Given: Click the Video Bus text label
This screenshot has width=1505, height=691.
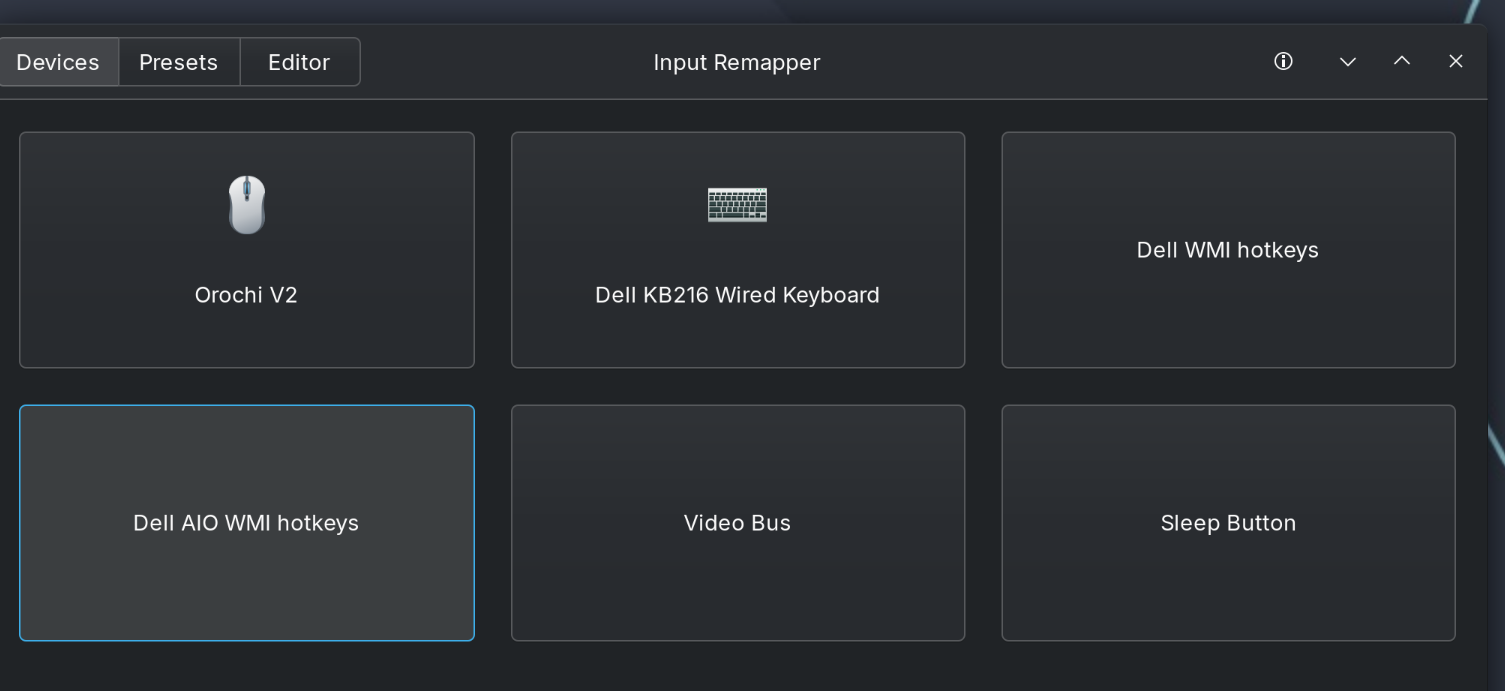Looking at the screenshot, I should [737, 523].
